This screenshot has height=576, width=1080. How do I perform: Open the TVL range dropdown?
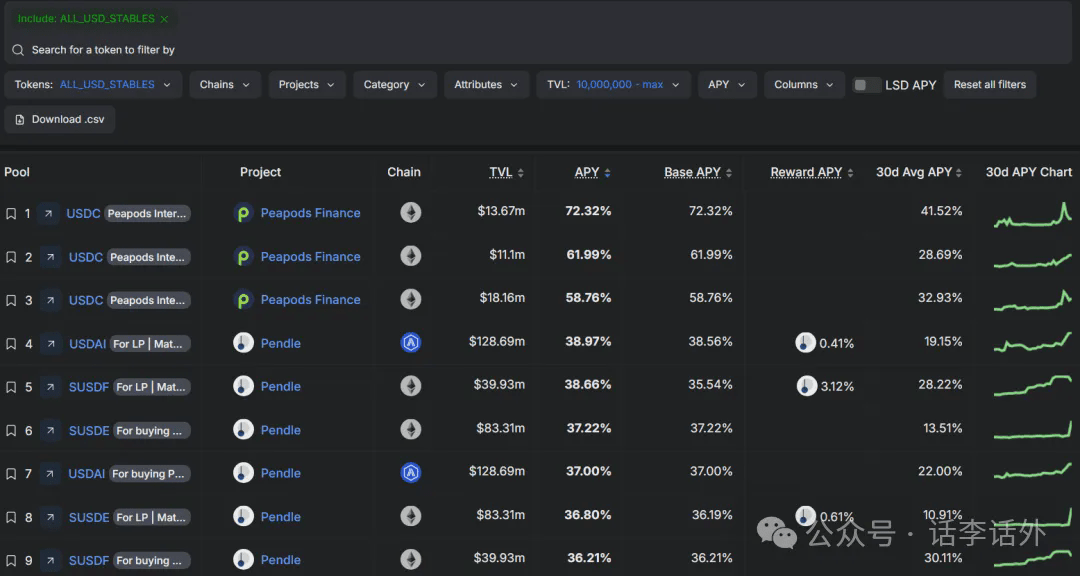(613, 85)
